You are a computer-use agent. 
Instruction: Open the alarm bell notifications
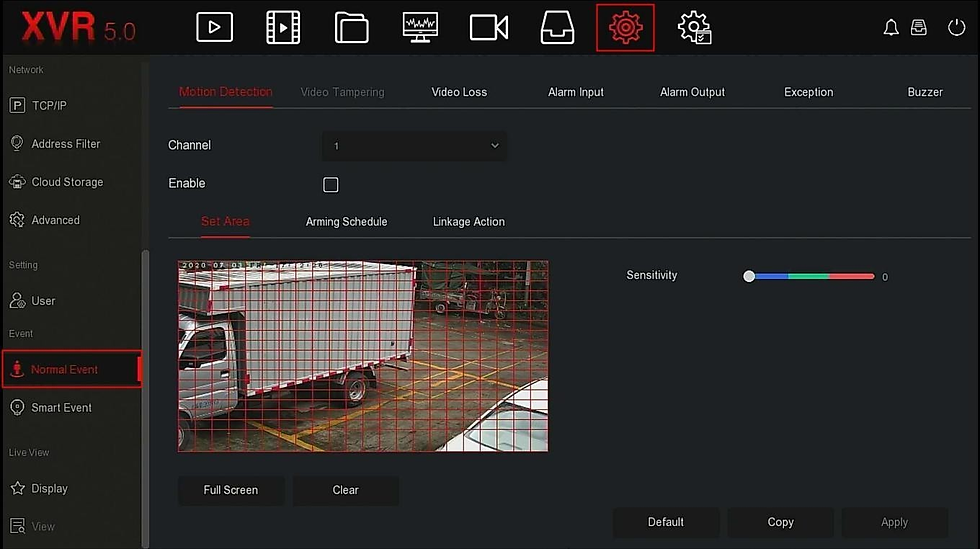891,28
